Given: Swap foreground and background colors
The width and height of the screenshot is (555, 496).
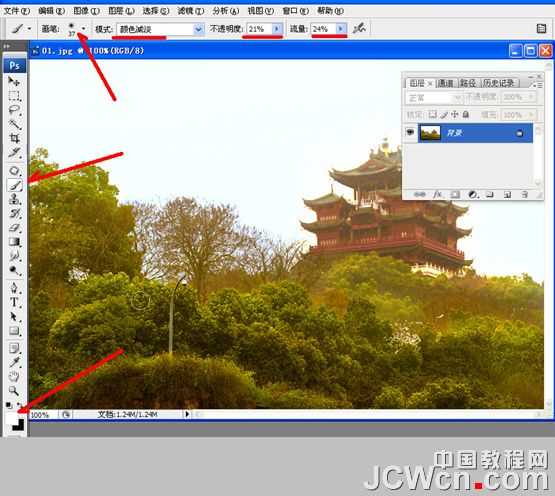Looking at the screenshot, I should [20, 405].
